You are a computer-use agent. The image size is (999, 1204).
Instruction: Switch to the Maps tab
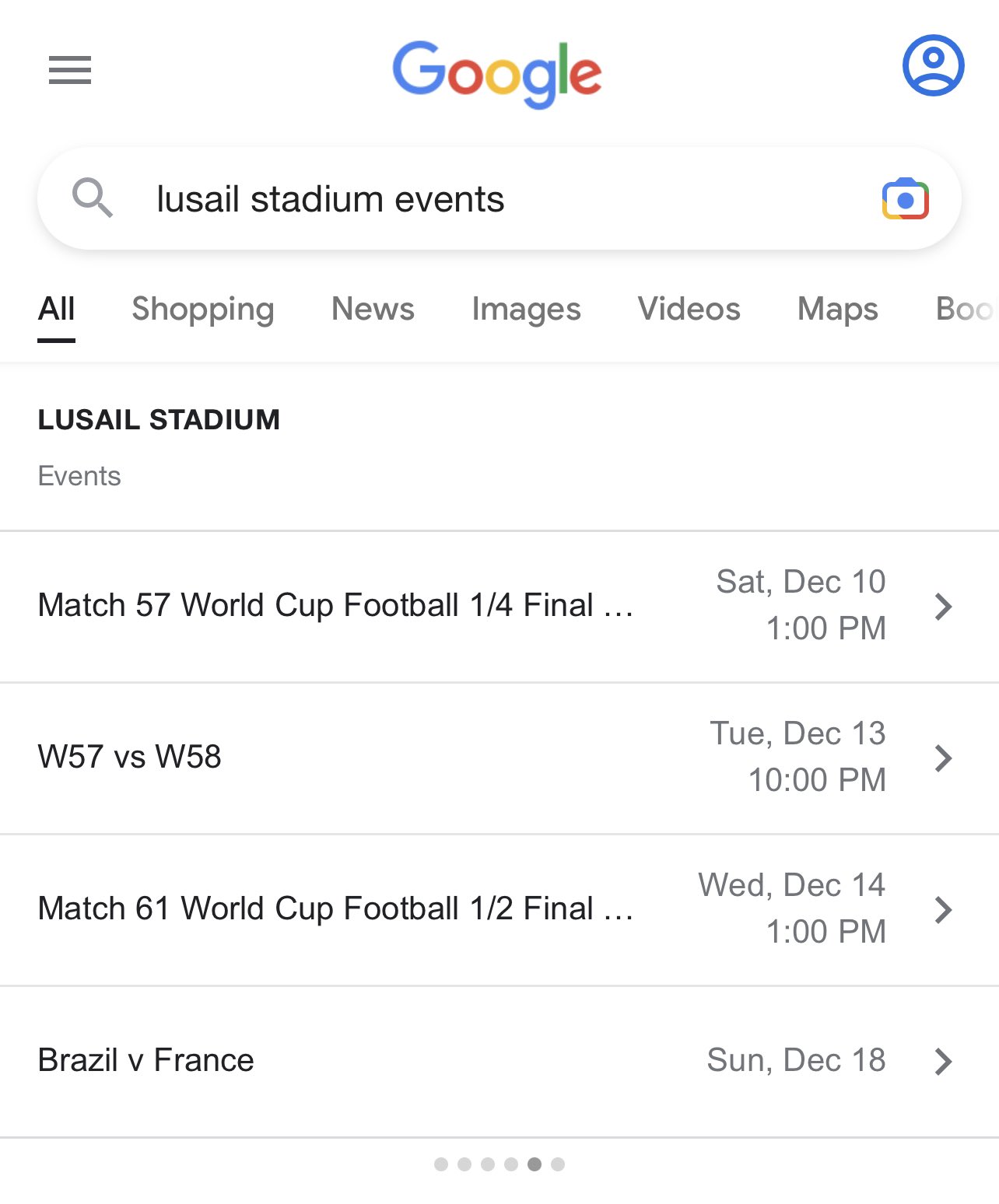tap(838, 310)
